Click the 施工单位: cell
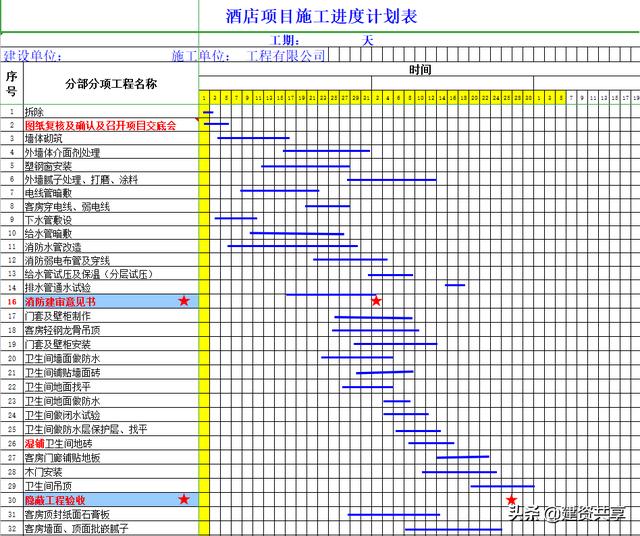This screenshot has width=640, height=536. (200, 56)
